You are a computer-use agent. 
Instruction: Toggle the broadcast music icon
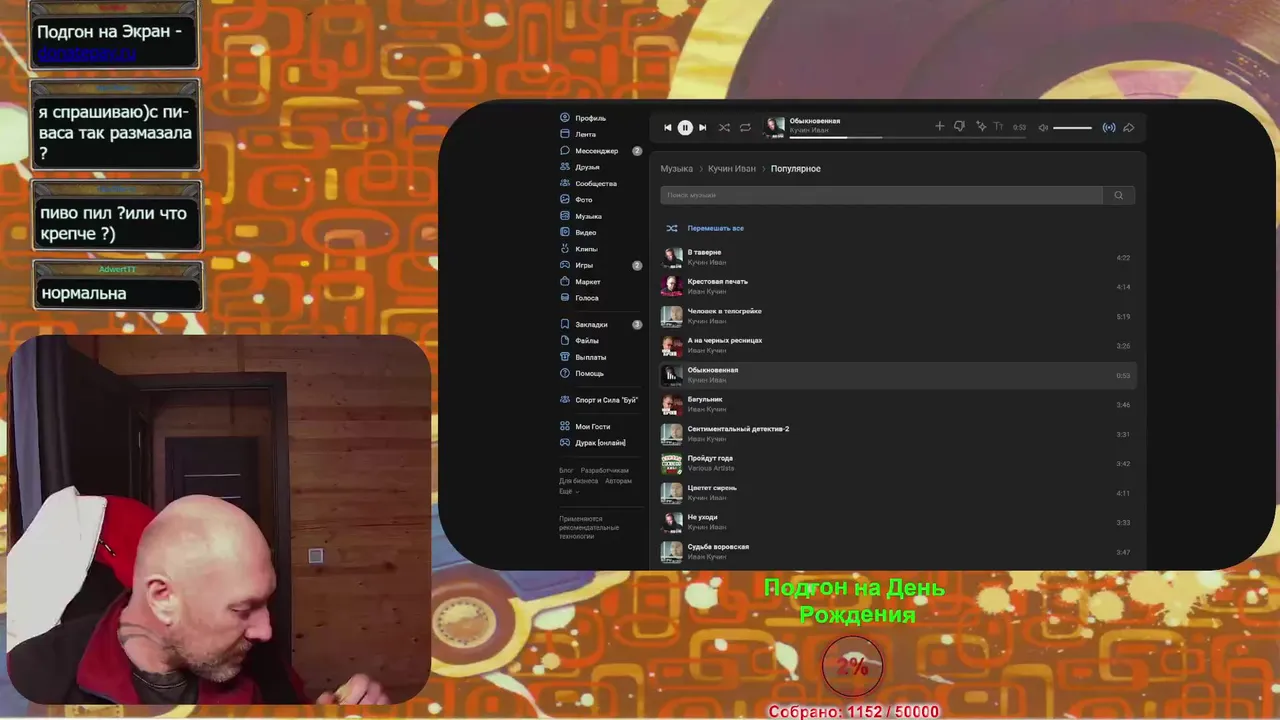click(x=1109, y=127)
